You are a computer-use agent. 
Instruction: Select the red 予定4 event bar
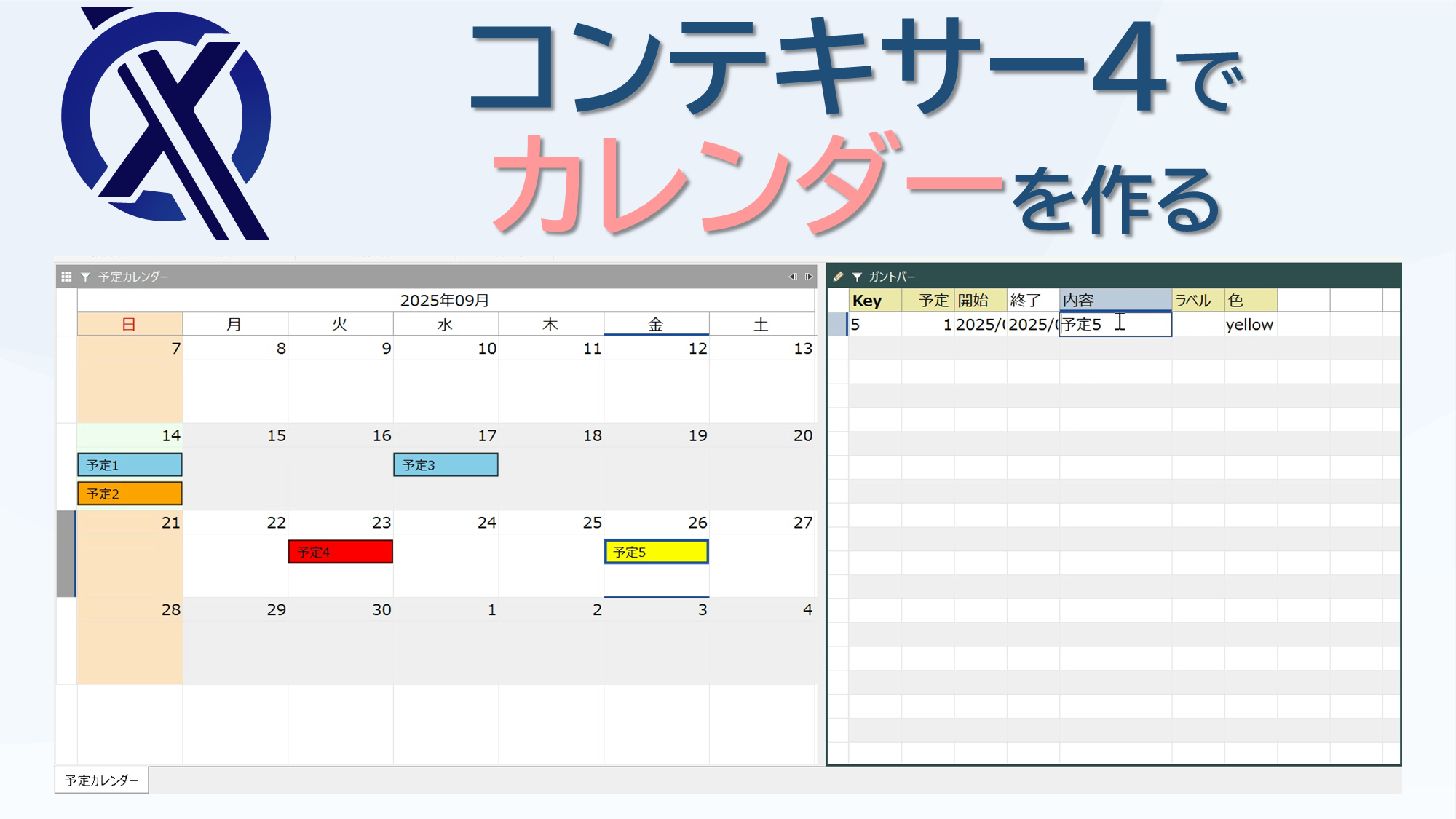click(340, 552)
